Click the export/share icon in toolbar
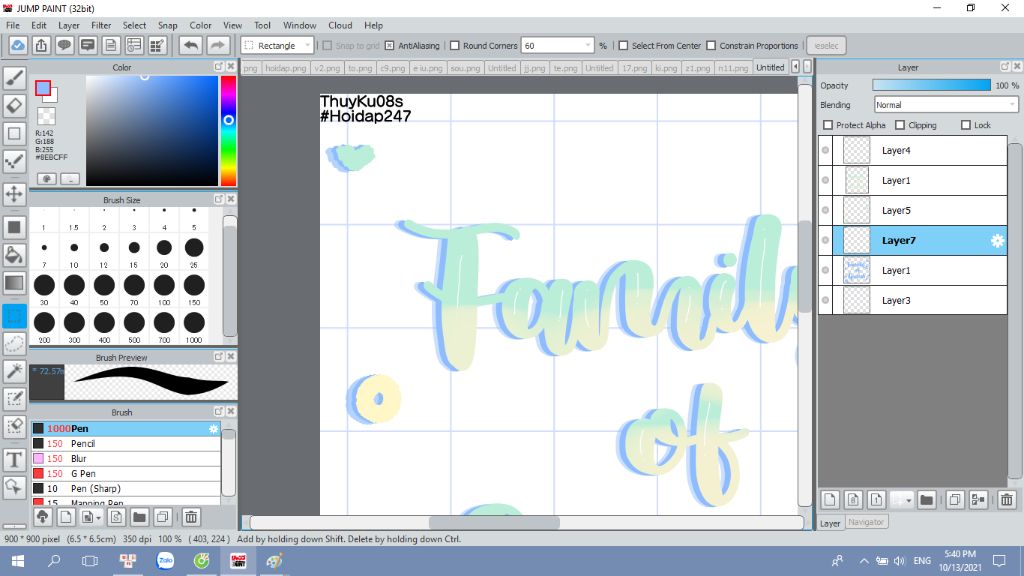This screenshot has width=1024, height=576. pos(41,46)
